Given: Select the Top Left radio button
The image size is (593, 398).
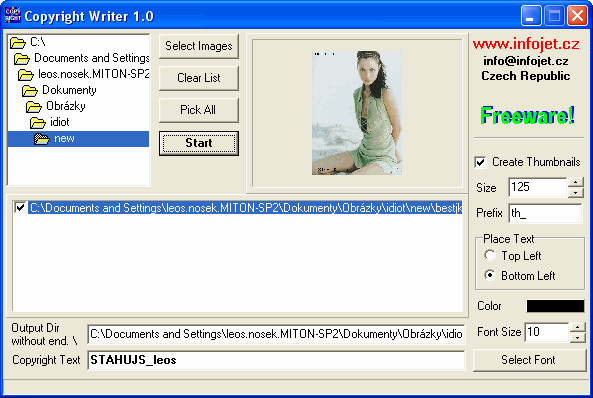Looking at the screenshot, I should (490, 255).
